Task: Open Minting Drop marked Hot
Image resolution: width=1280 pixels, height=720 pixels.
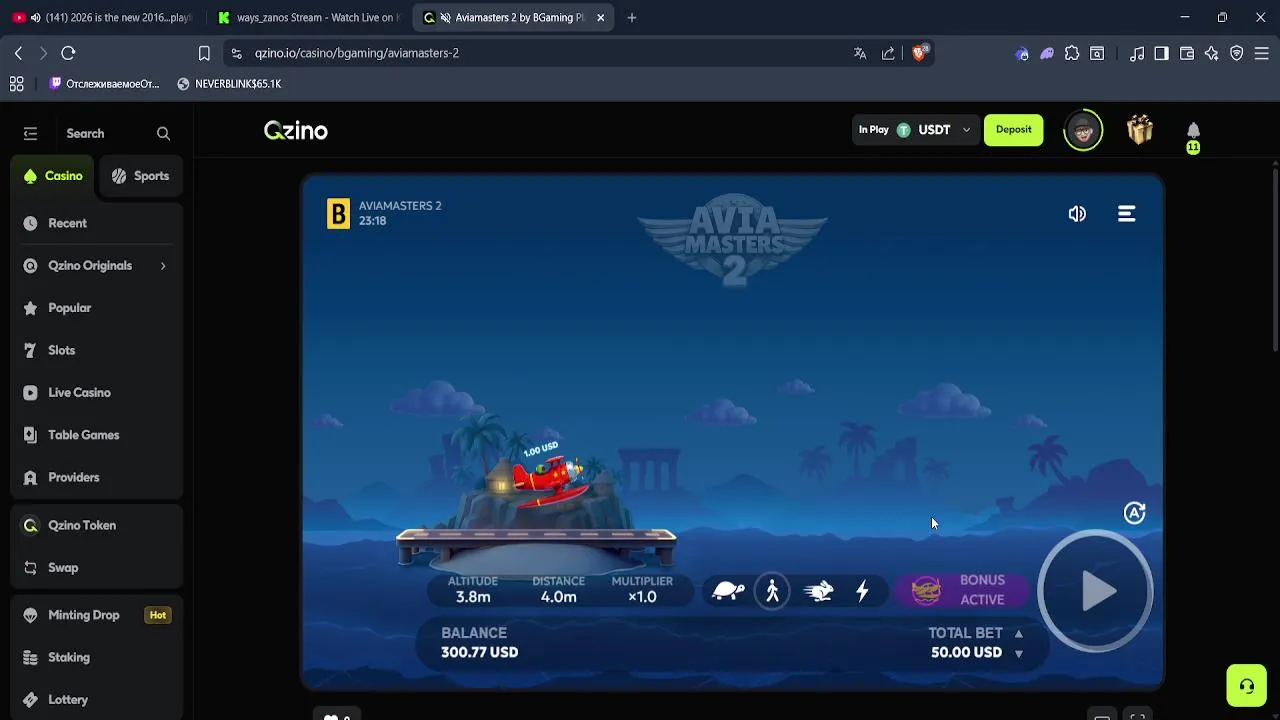Action: 97,615
